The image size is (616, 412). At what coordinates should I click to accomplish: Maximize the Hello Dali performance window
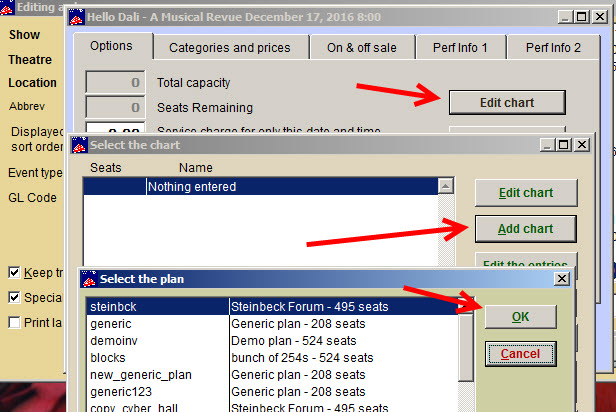tap(582, 17)
